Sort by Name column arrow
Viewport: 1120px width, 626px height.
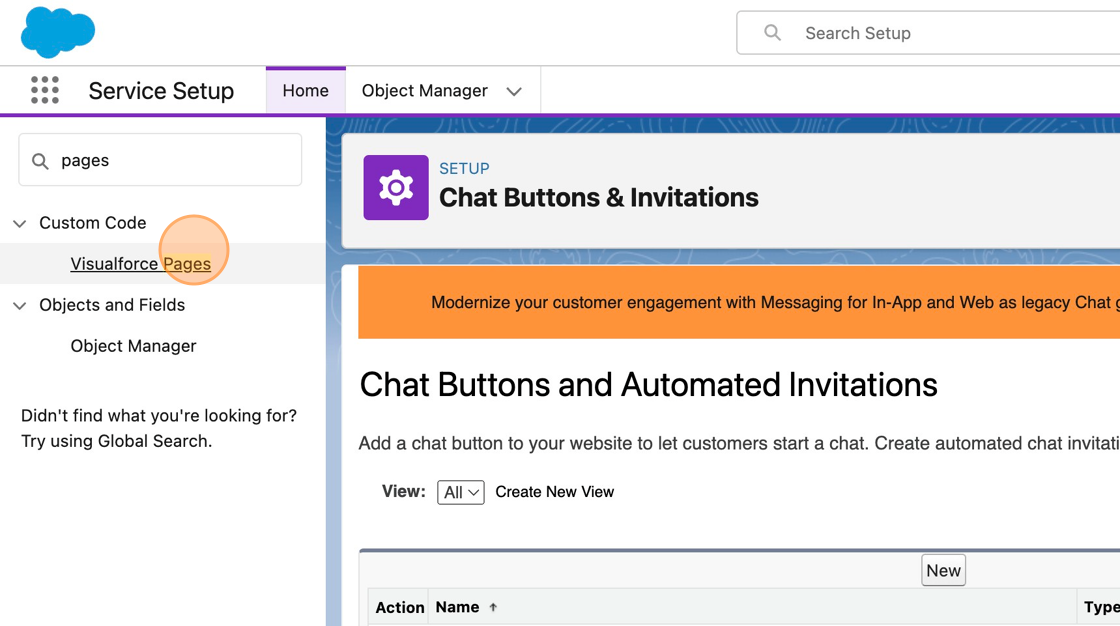(493, 607)
